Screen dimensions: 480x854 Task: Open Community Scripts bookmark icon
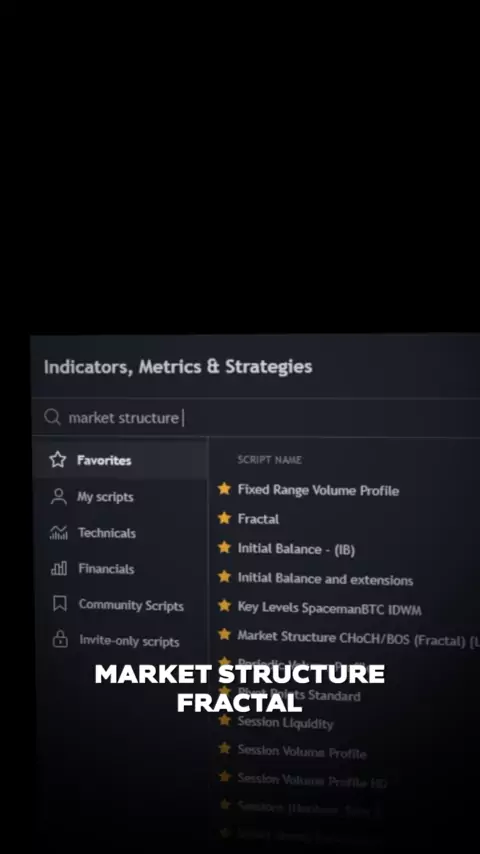pos(59,604)
